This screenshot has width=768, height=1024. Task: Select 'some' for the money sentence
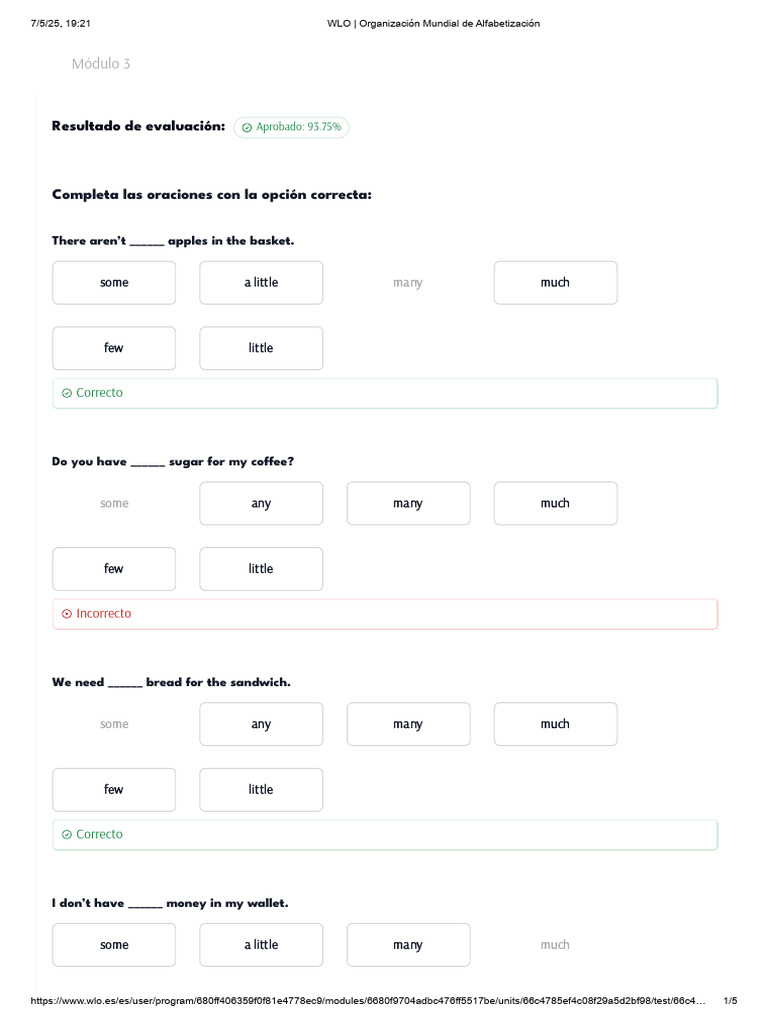point(114,945)
